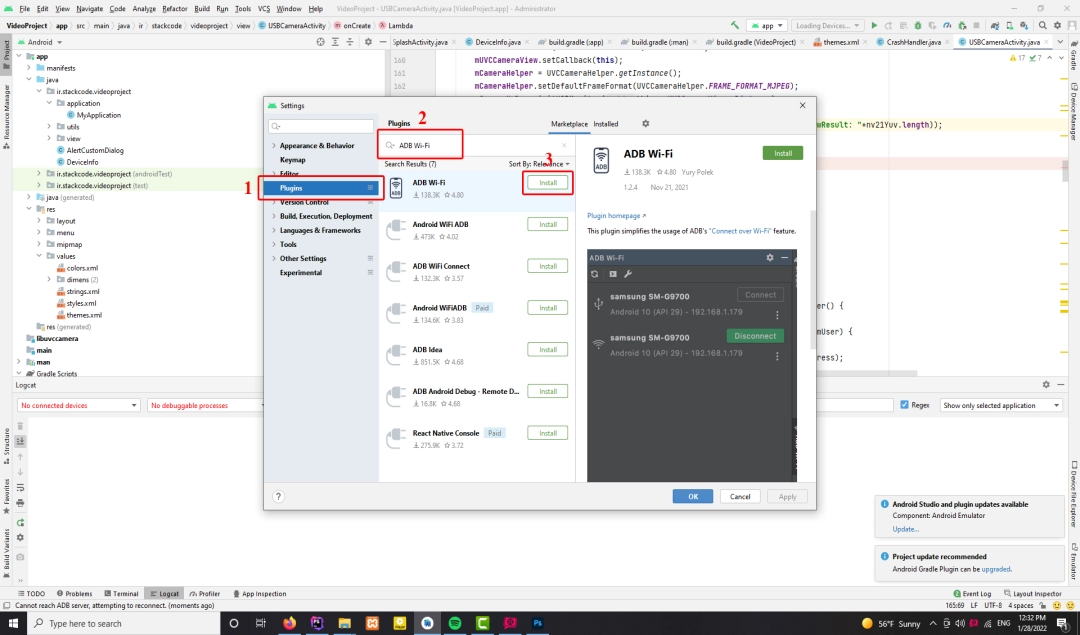The height and width of the screenshot is (635, 1080).
Task: Expand Build, Execution, Deployment settings
Action: point(273,216)
